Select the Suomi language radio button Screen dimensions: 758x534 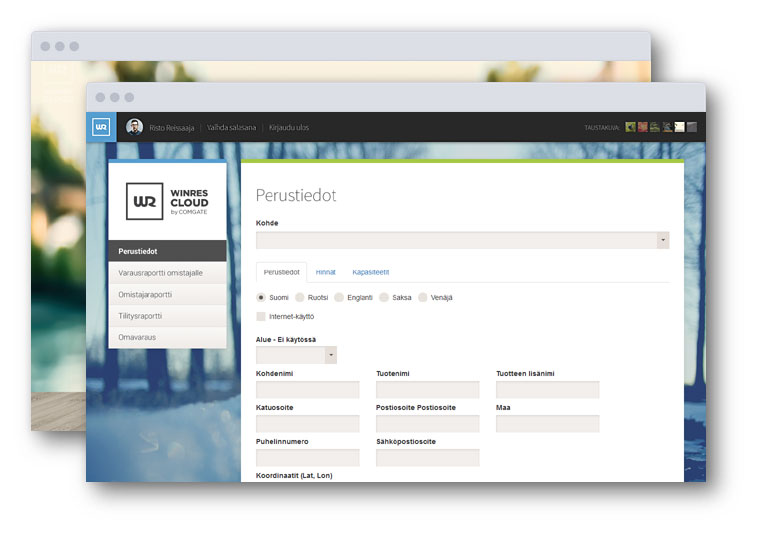(261, 297)
